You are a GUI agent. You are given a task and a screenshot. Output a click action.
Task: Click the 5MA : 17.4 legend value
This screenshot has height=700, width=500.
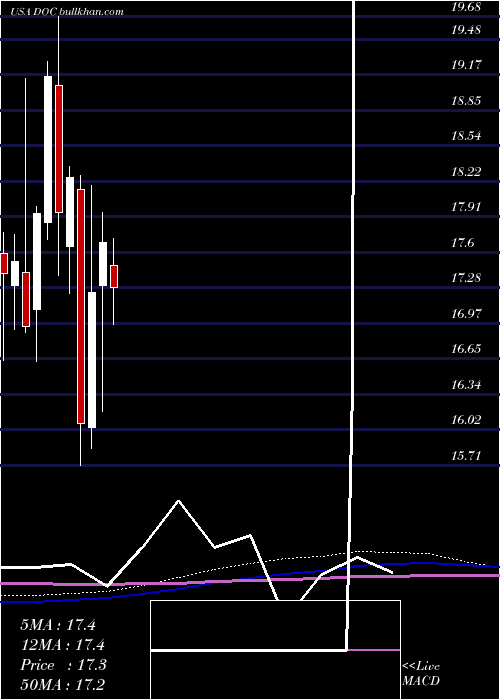coord(58,625)
